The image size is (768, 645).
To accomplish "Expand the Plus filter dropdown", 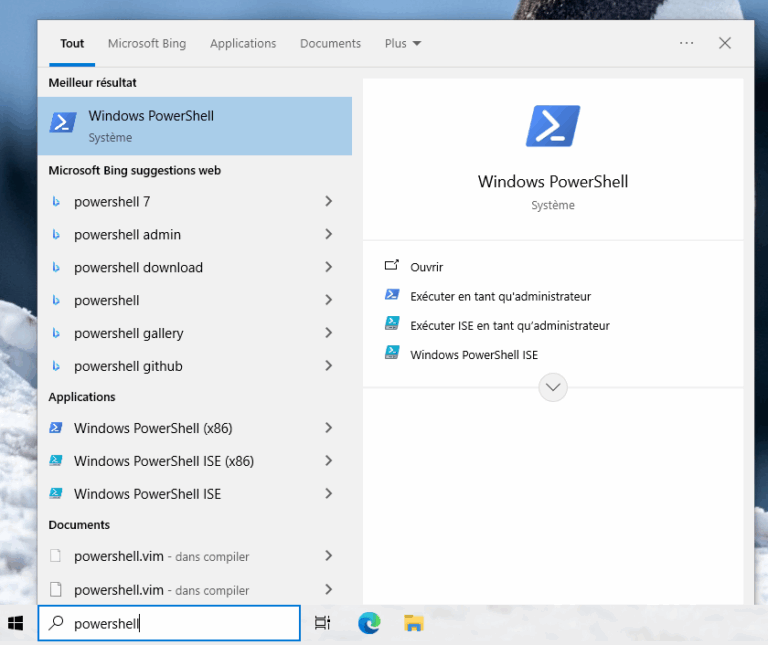I will 402,44.
